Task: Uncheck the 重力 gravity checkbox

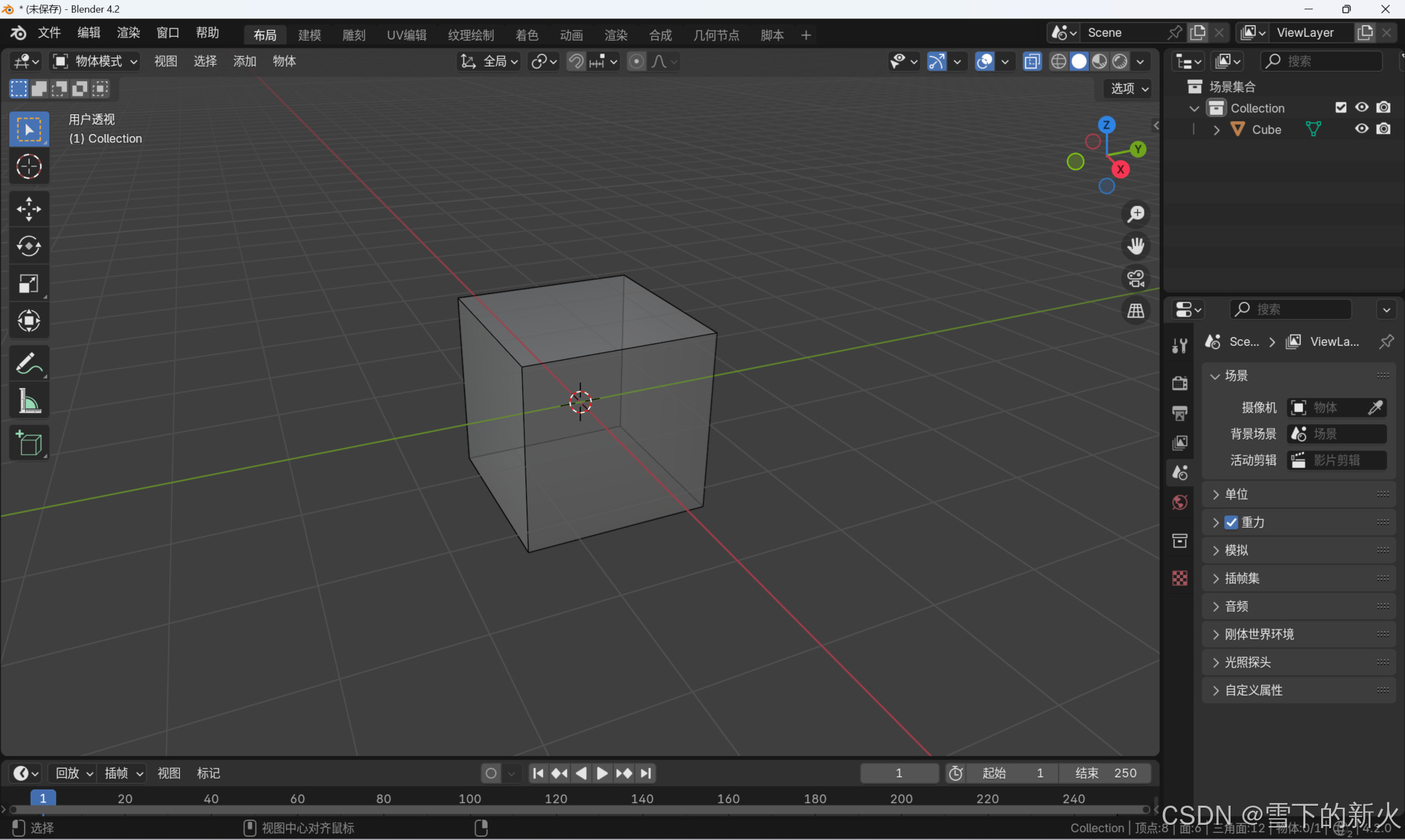Action: pyautogui.click(x=1231, y=522)
